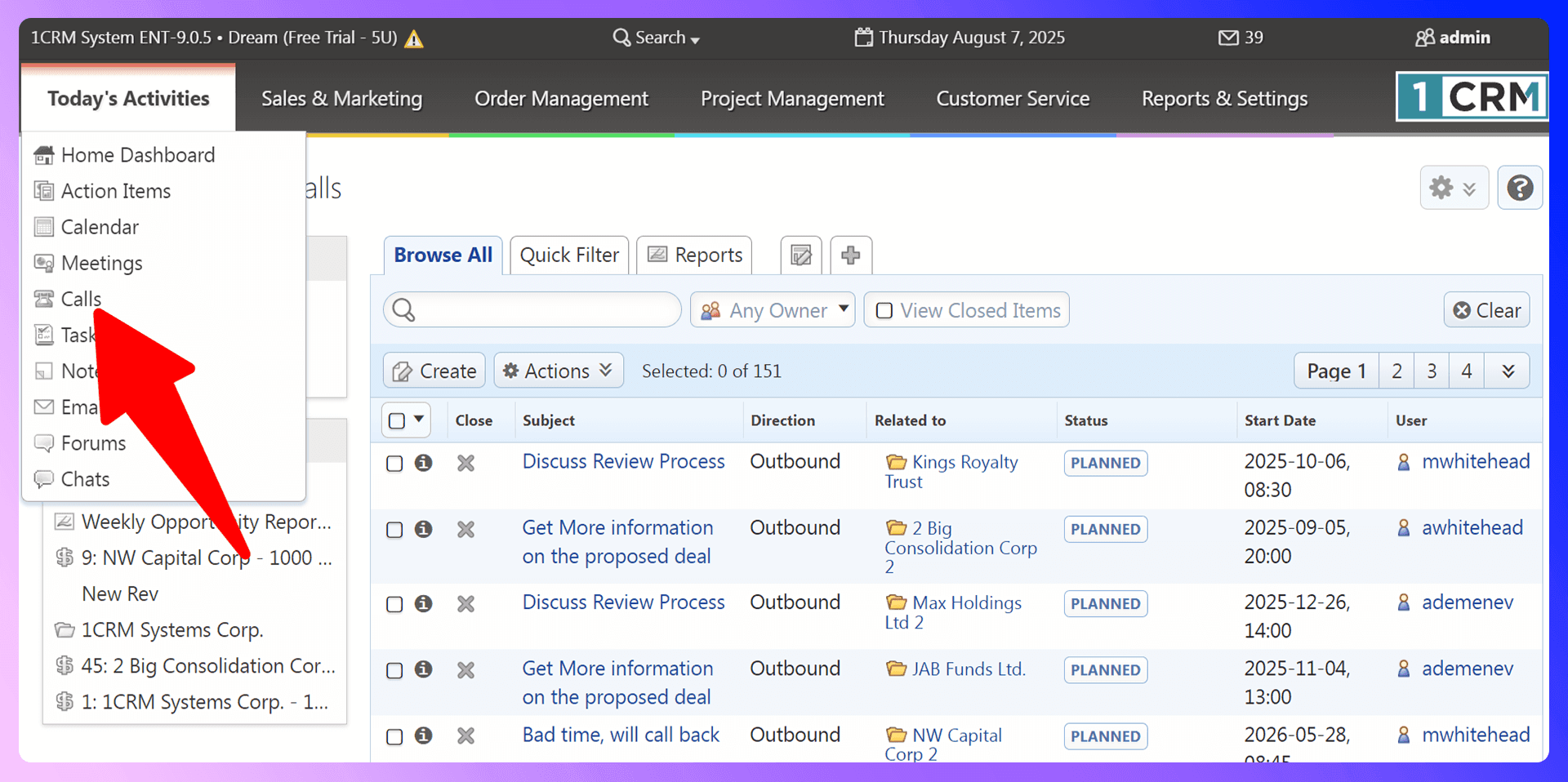Image resolution: width=1568 pixels, height=782 pixels.
Task: Show info for Max Holdings Ltd 2 call
Action: point(423,603)
